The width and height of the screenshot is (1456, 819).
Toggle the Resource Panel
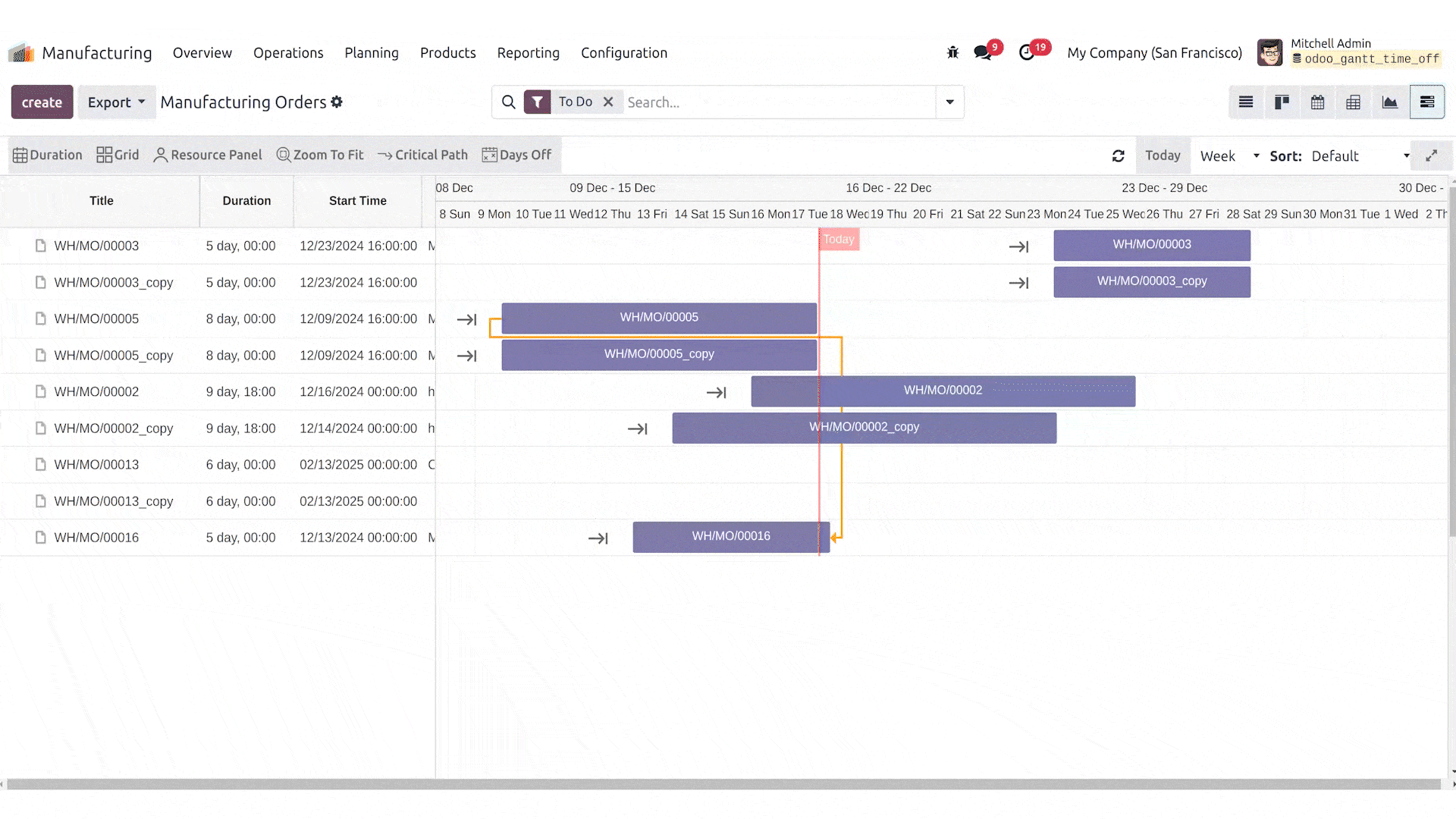click(207, 155)
